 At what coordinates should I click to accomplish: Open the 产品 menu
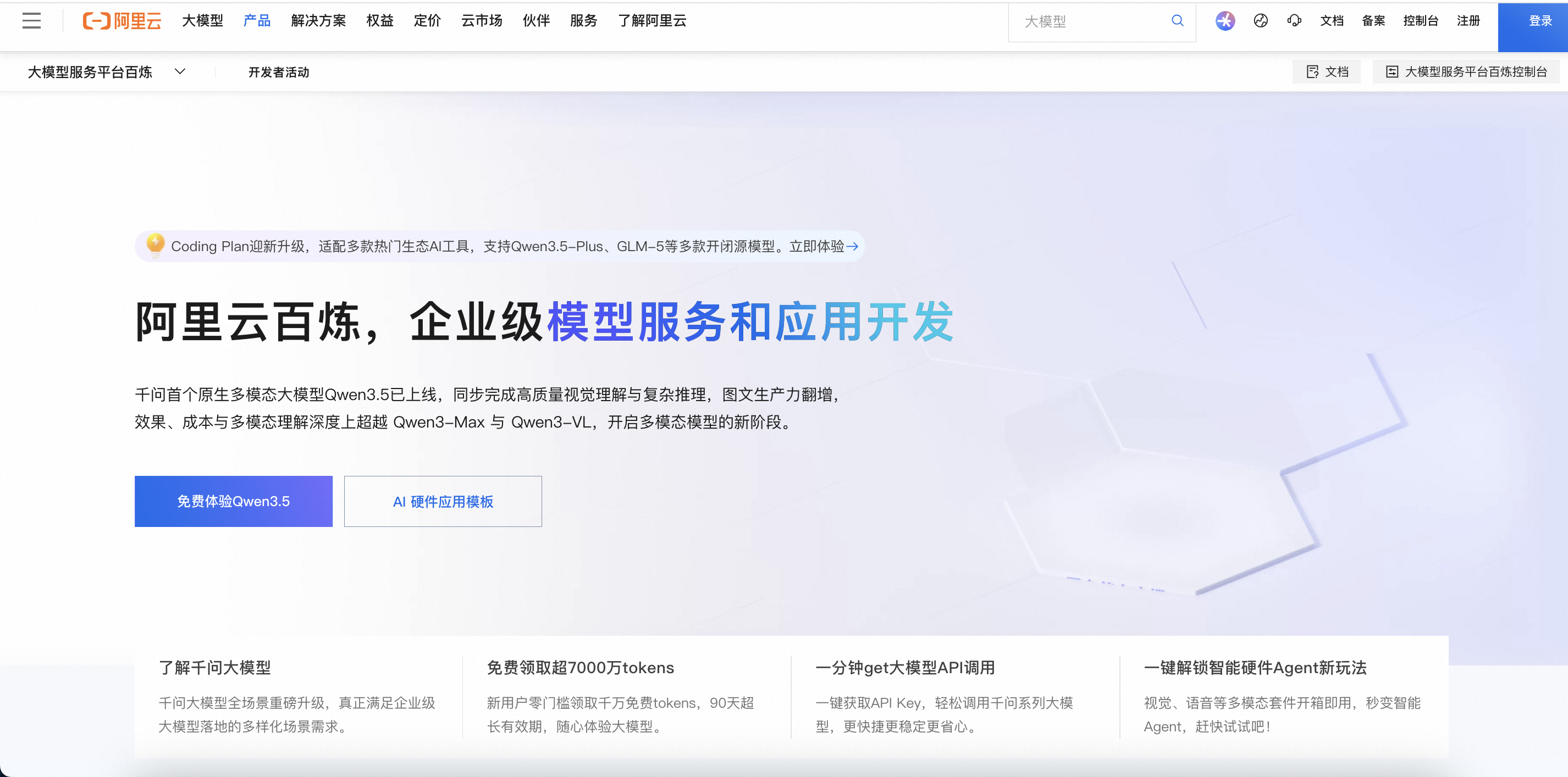(x=257, y=21)
